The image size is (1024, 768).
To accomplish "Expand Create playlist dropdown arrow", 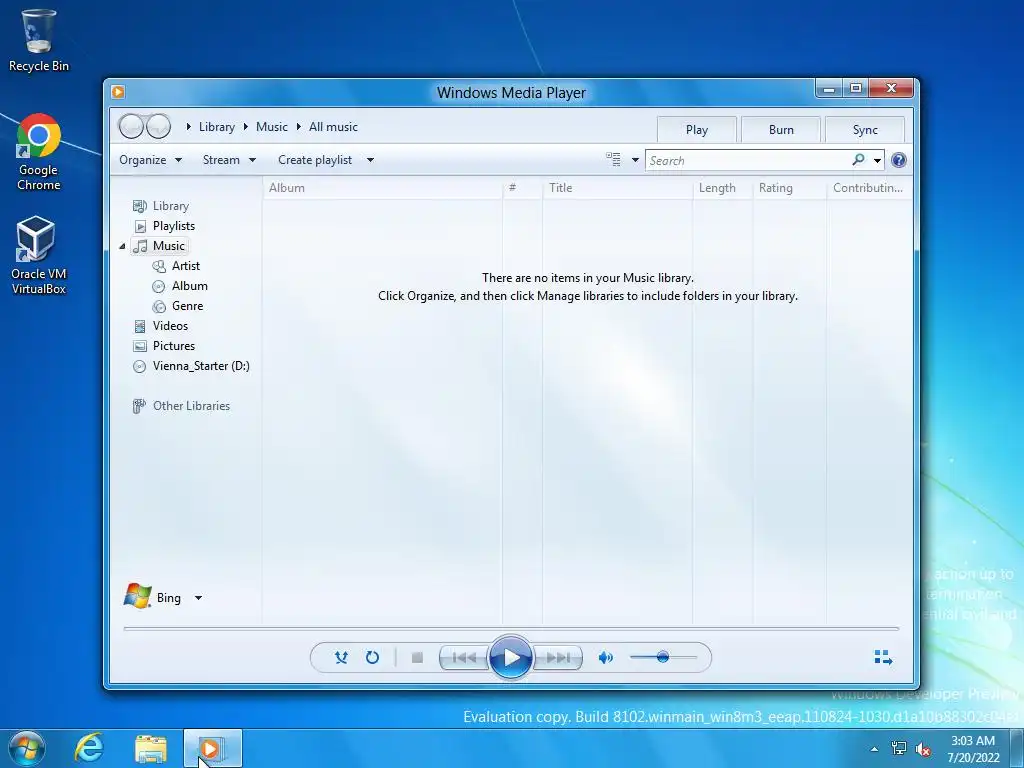I will 370,160.
